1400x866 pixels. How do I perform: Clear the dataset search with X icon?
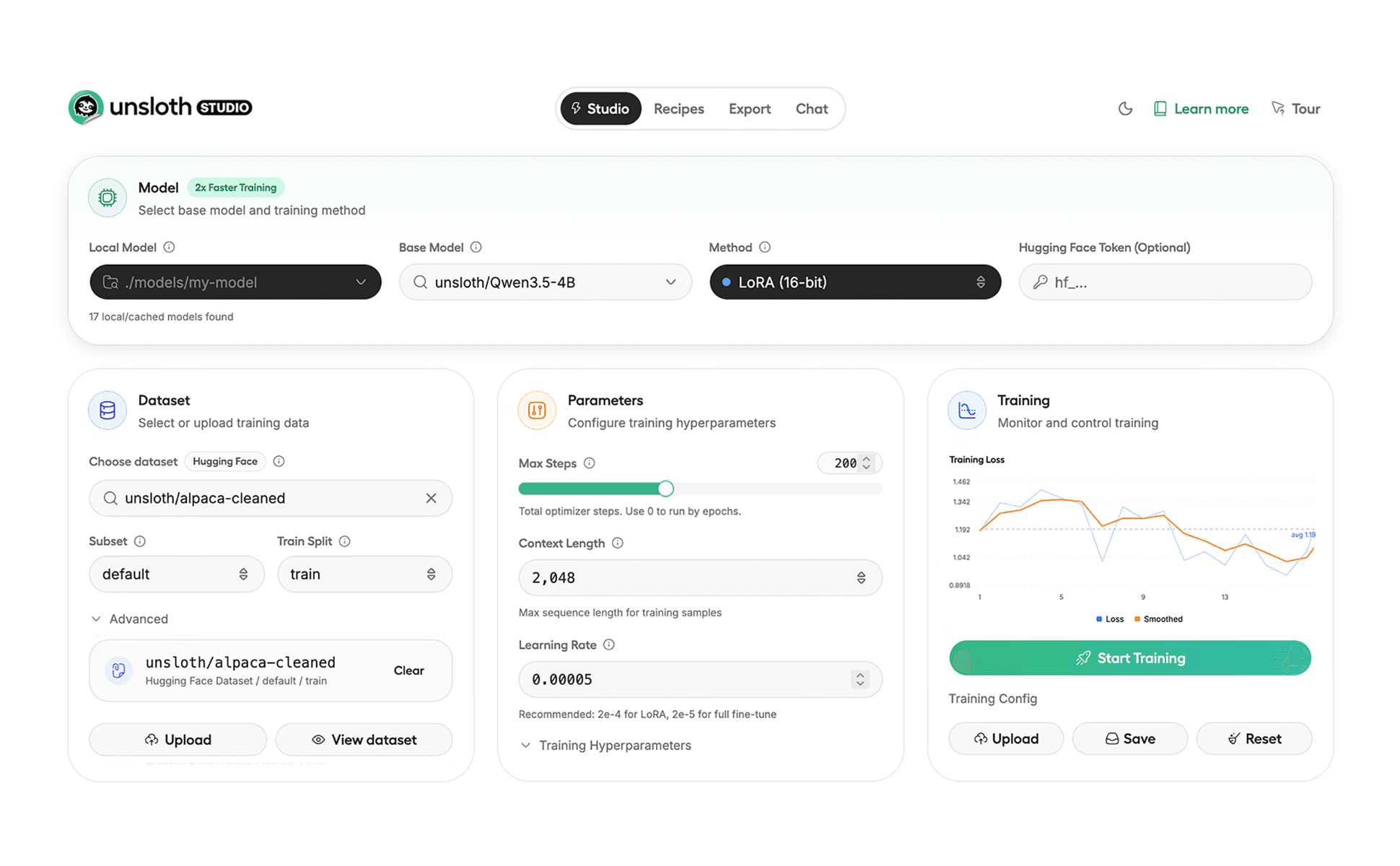click(x=431, y=498)
